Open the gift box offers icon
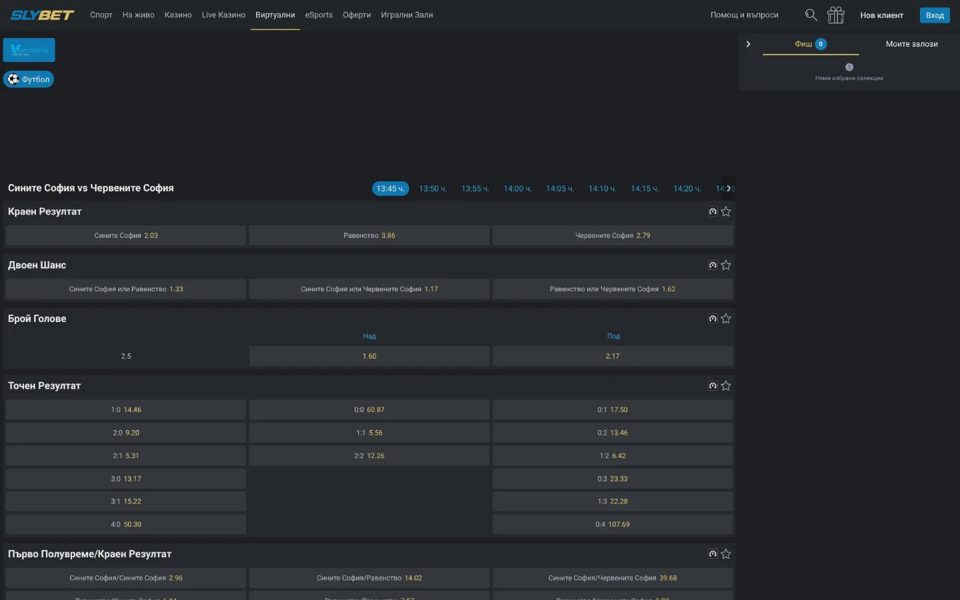Screen dimensions: 960x600 [836, 15]
